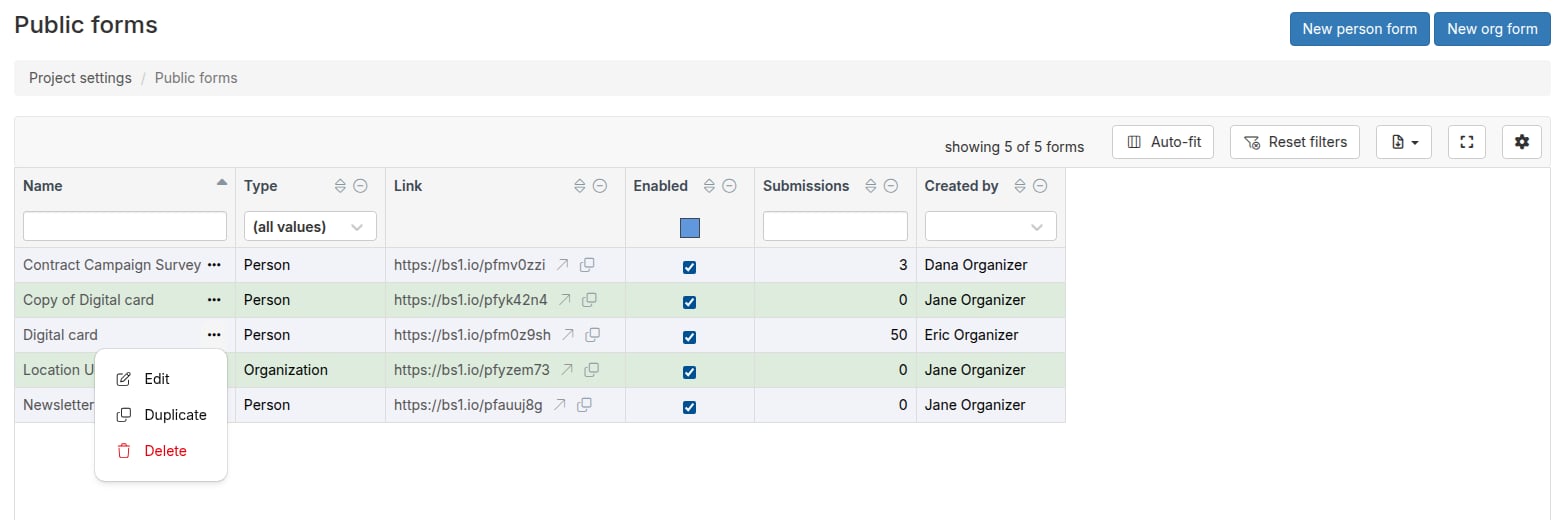Focus the Submissions filter input
The height and width of the screenshot is (520, 1555).
(835, 226)
